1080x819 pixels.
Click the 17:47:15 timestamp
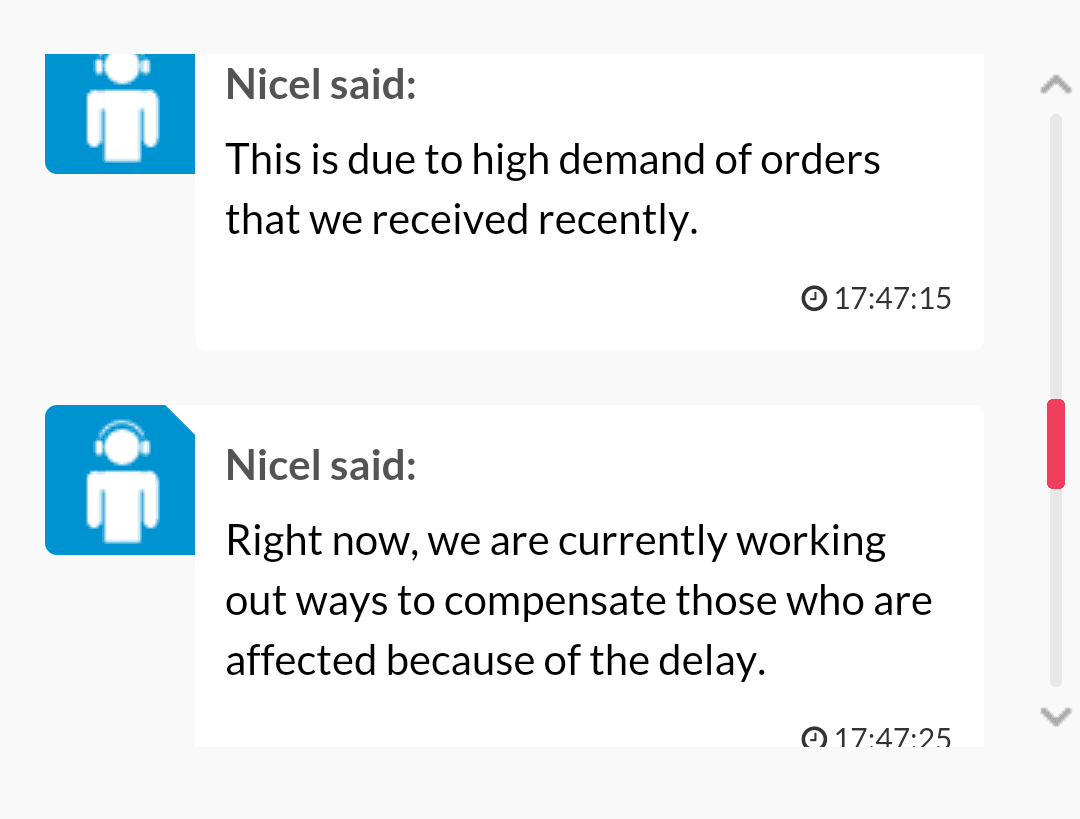pos(892,299)
